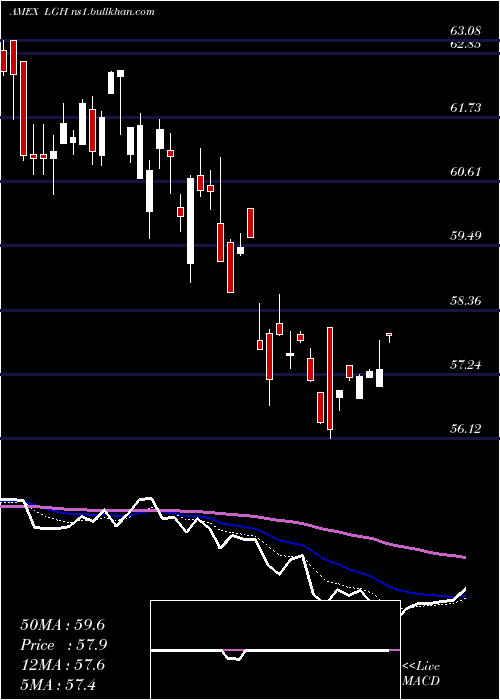Select the 60.61 price level label

(465, 171)
